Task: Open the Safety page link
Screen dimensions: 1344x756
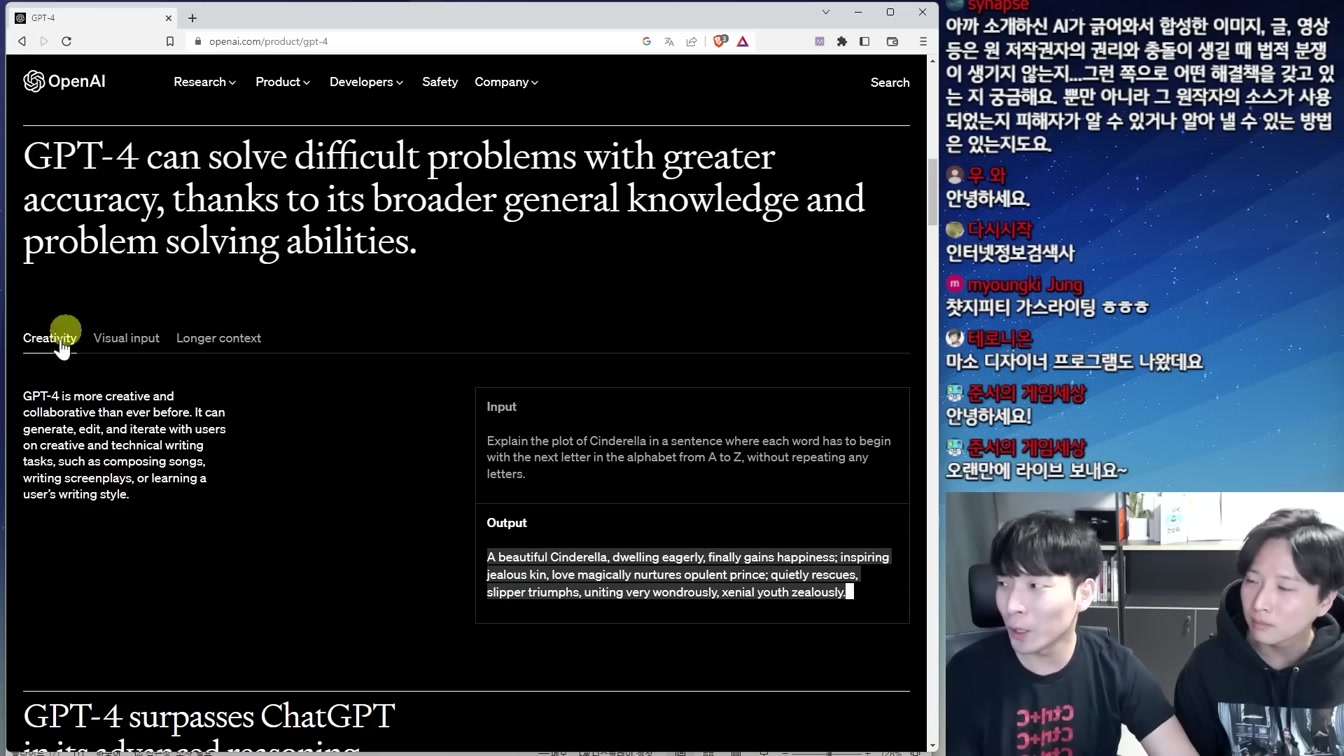Action: click(440, 82)
